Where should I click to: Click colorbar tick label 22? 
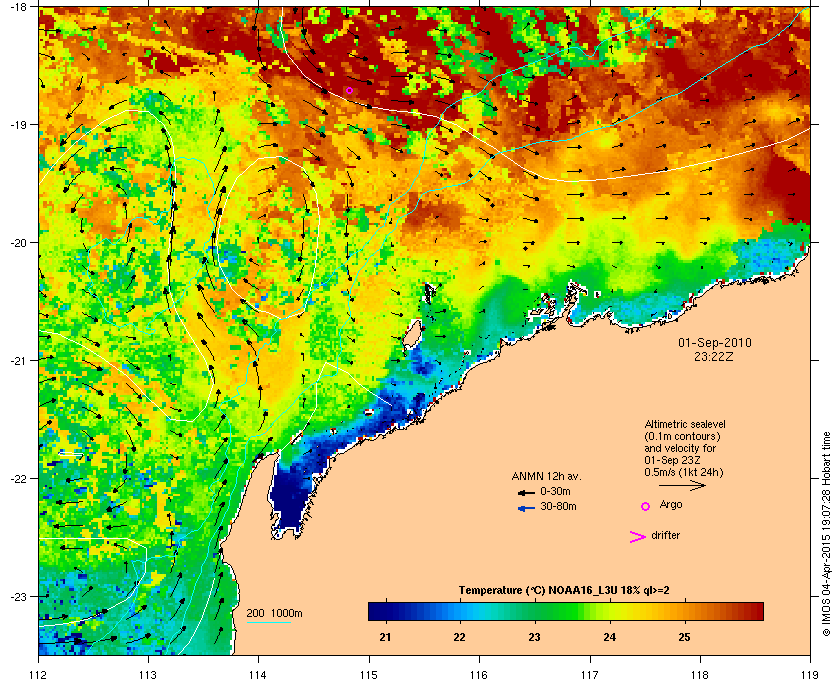click(459, 638)
